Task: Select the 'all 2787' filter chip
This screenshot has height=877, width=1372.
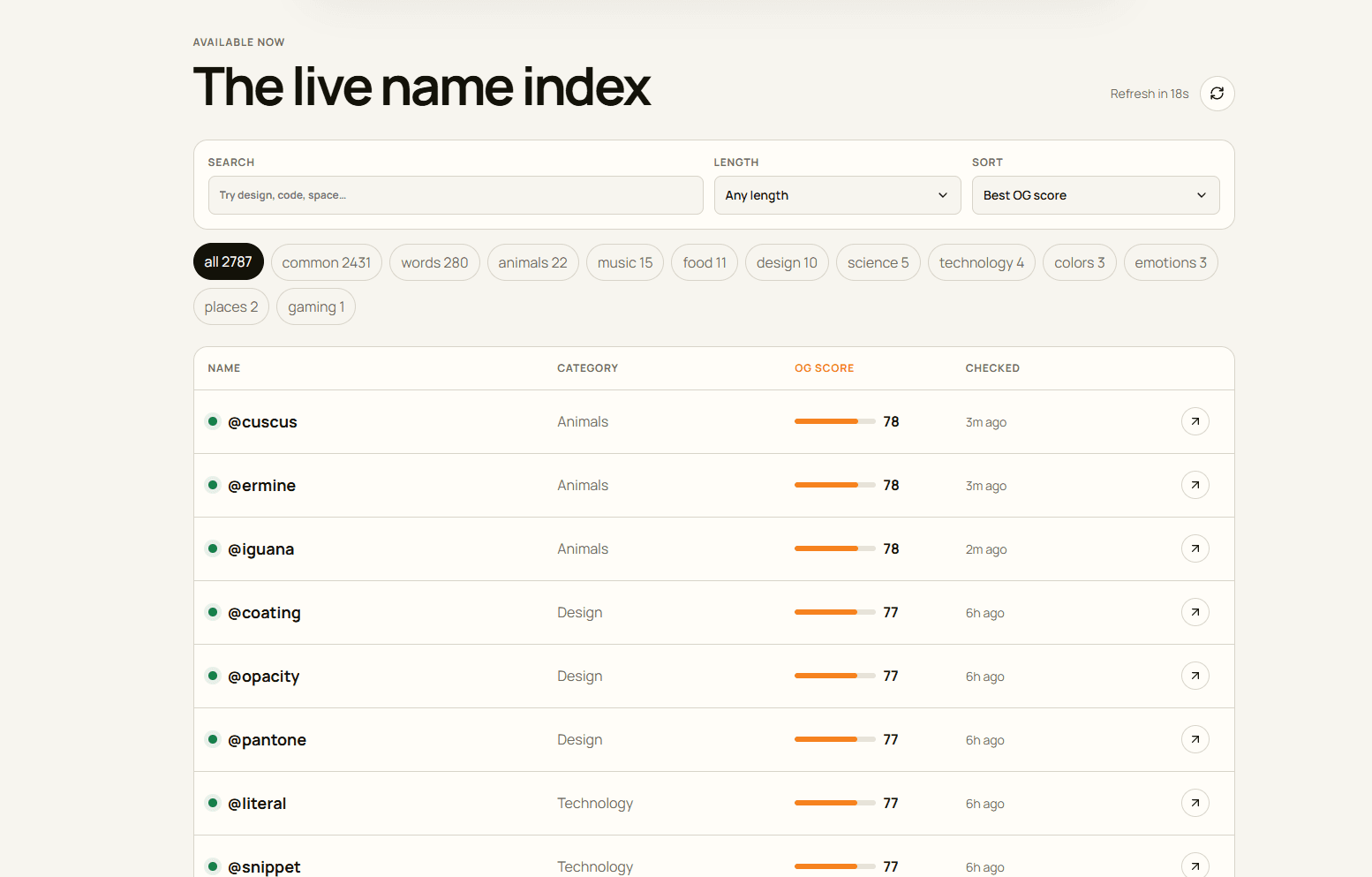Action: coord(229,261)
